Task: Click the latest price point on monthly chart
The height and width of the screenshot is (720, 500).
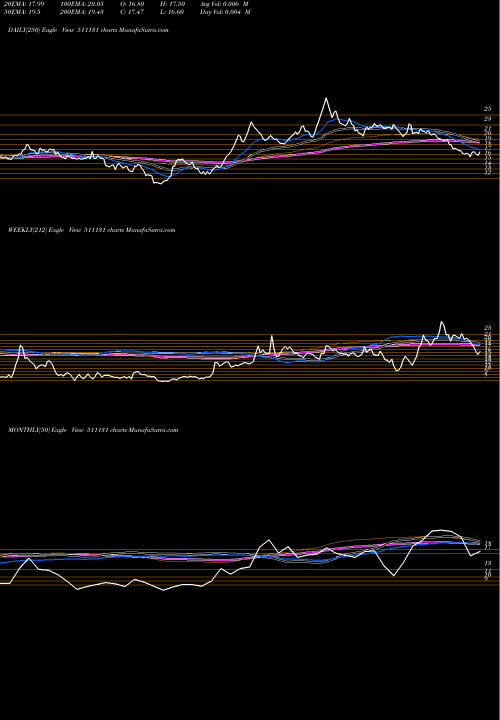Action: click(480, 551)
